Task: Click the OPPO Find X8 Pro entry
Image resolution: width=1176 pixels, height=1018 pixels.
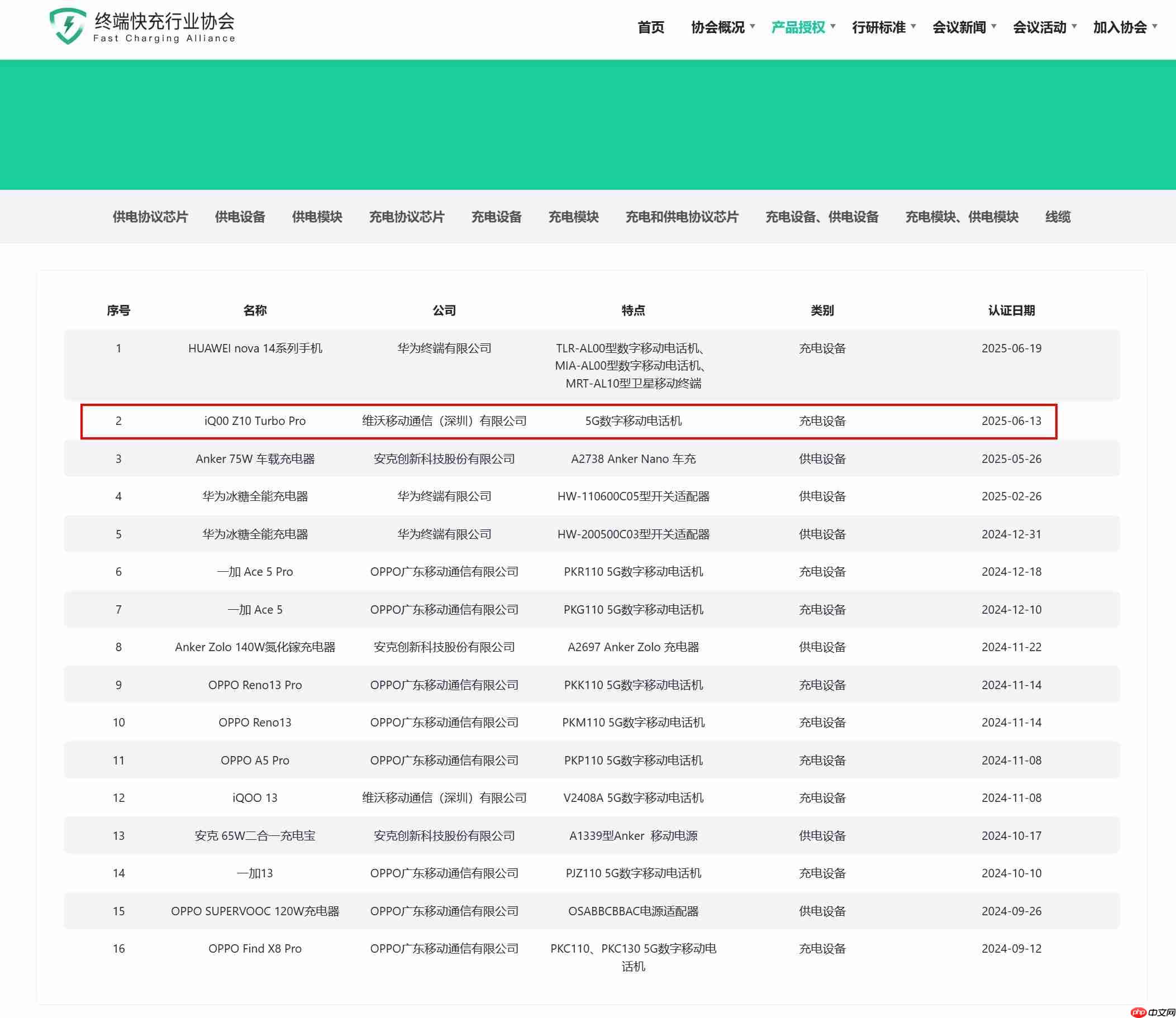Action: pyautogui.click(x=255, y=948)
